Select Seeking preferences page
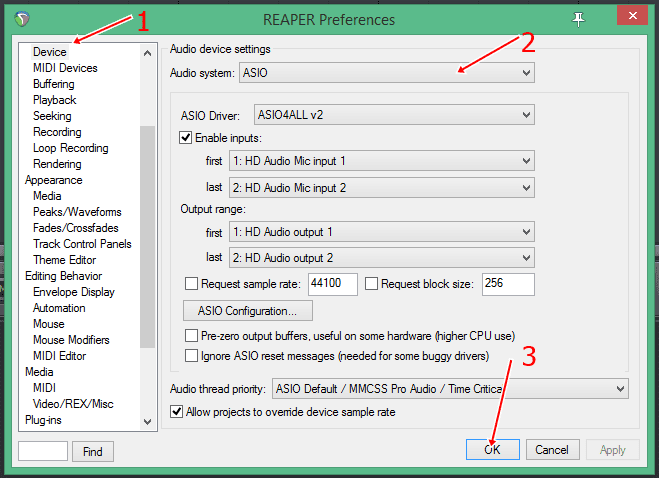 click(x=52, y=116)
